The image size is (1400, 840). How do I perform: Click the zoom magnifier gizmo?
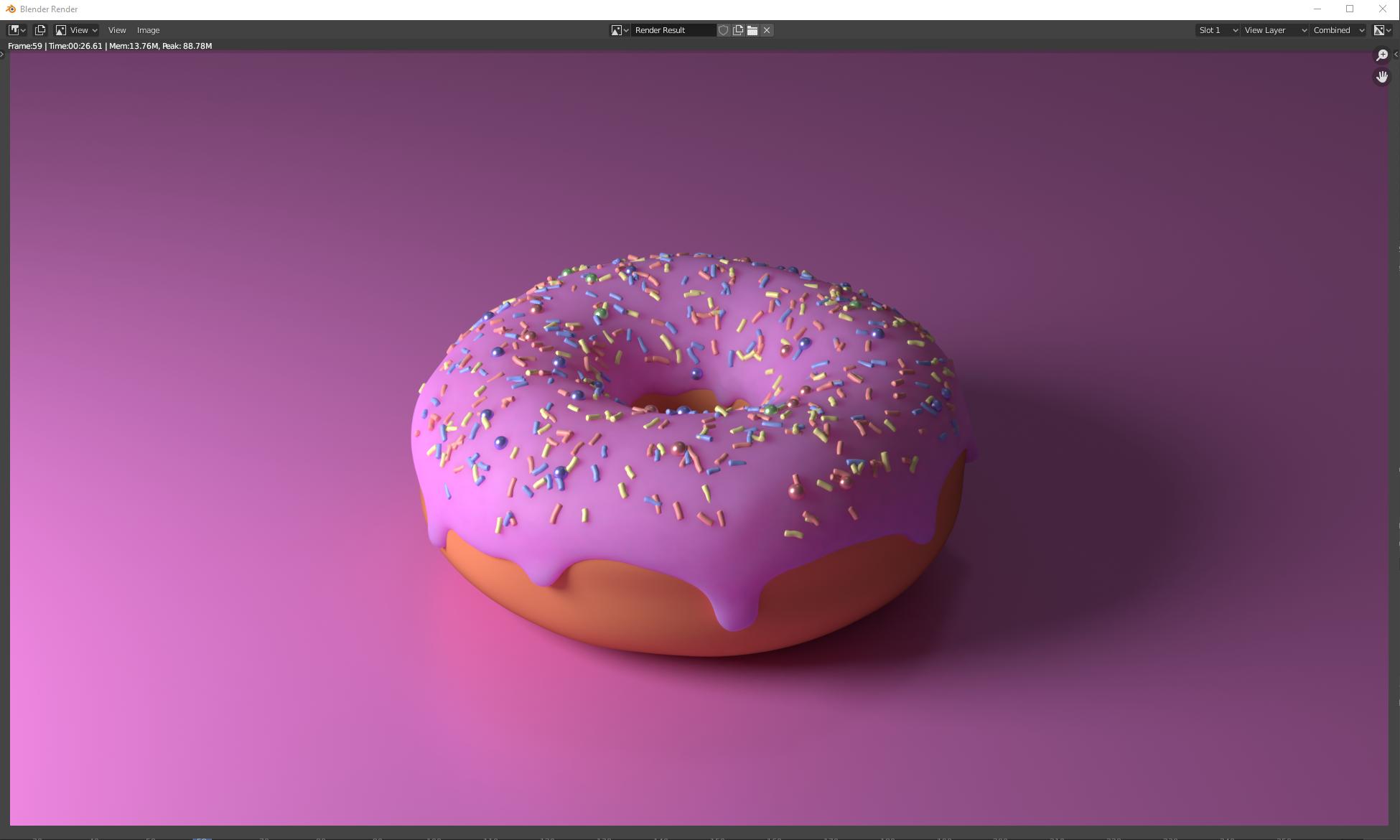[1382, 55]
